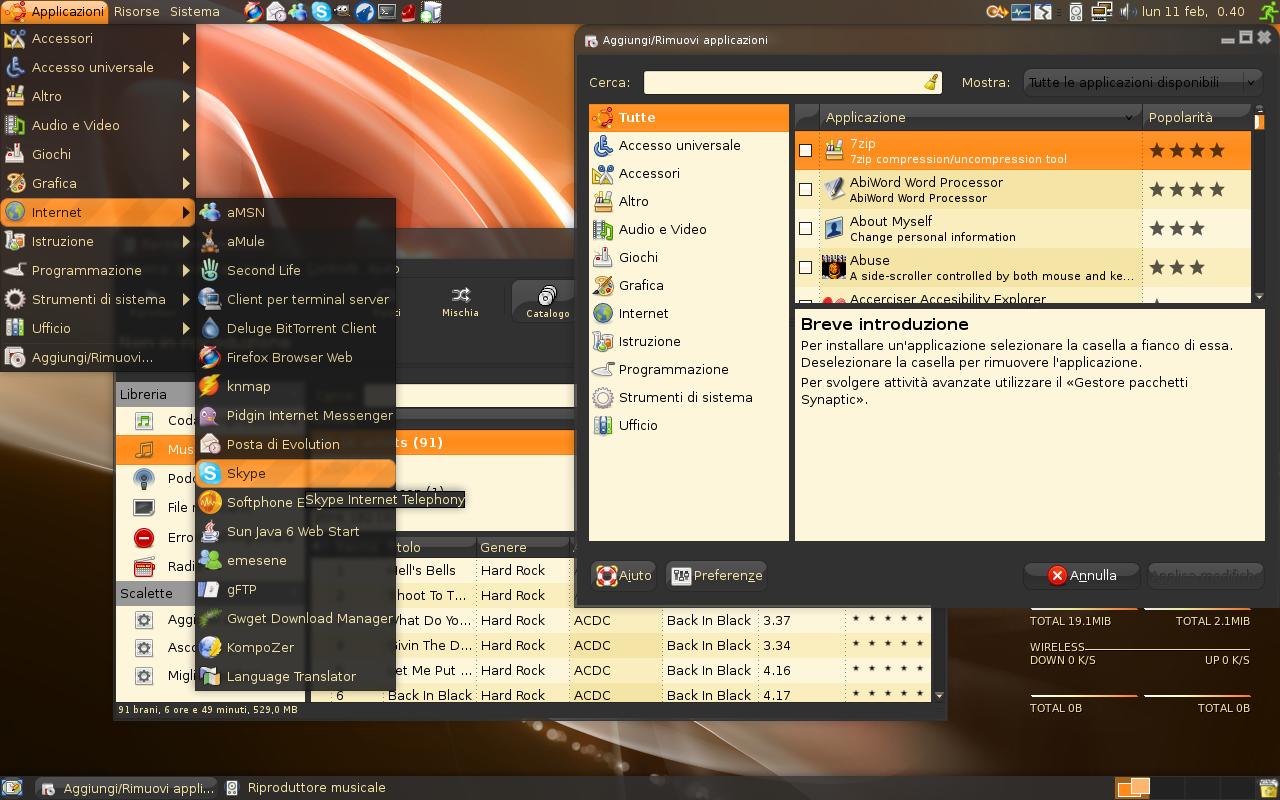Click the date and time clock
This screenshot has width=1280, height=800.
(x=1193, y=12)
